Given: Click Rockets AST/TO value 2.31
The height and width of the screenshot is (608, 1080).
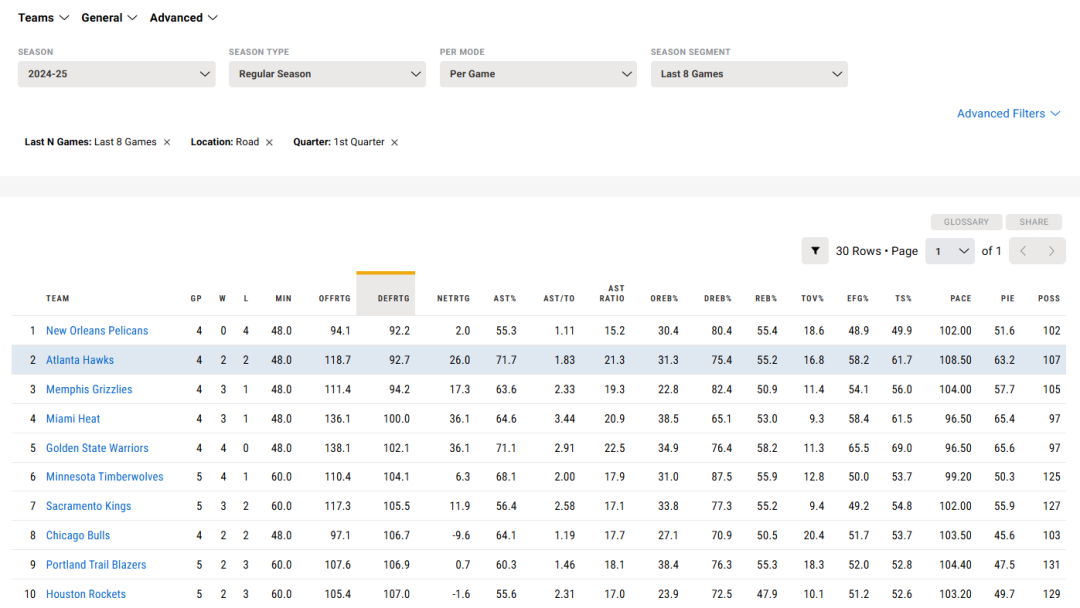Looking at the screenshot, I should point(564,594).
